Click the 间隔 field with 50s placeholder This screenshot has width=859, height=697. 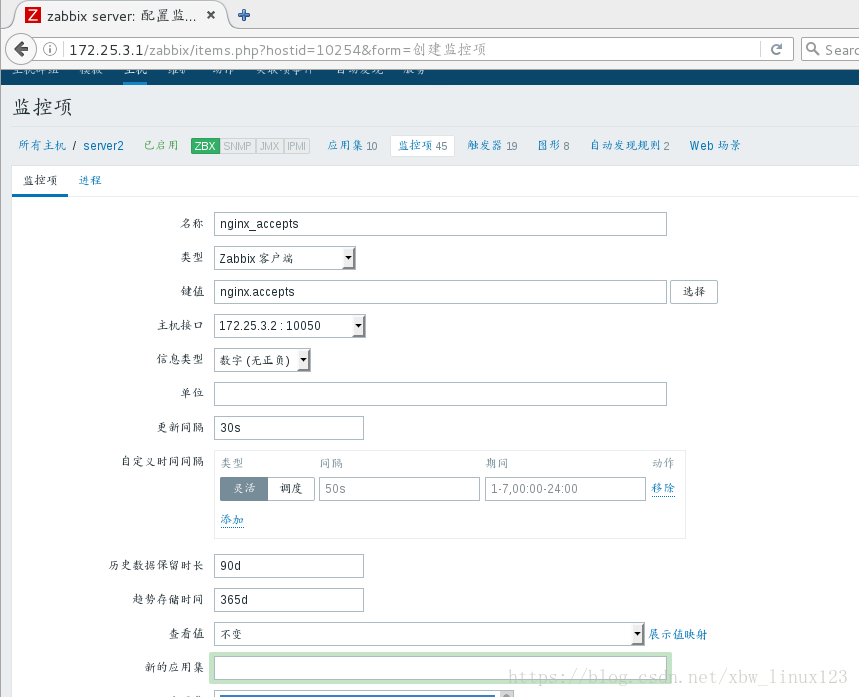399,489
